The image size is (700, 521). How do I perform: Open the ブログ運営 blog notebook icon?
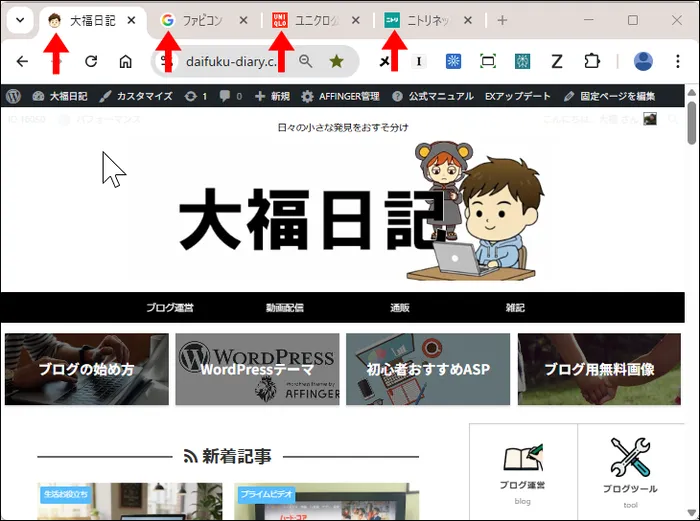523,457
